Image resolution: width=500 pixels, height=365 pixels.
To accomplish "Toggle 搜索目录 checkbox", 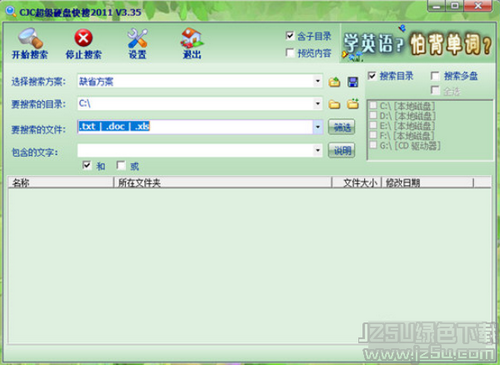I will click(372, 76).
